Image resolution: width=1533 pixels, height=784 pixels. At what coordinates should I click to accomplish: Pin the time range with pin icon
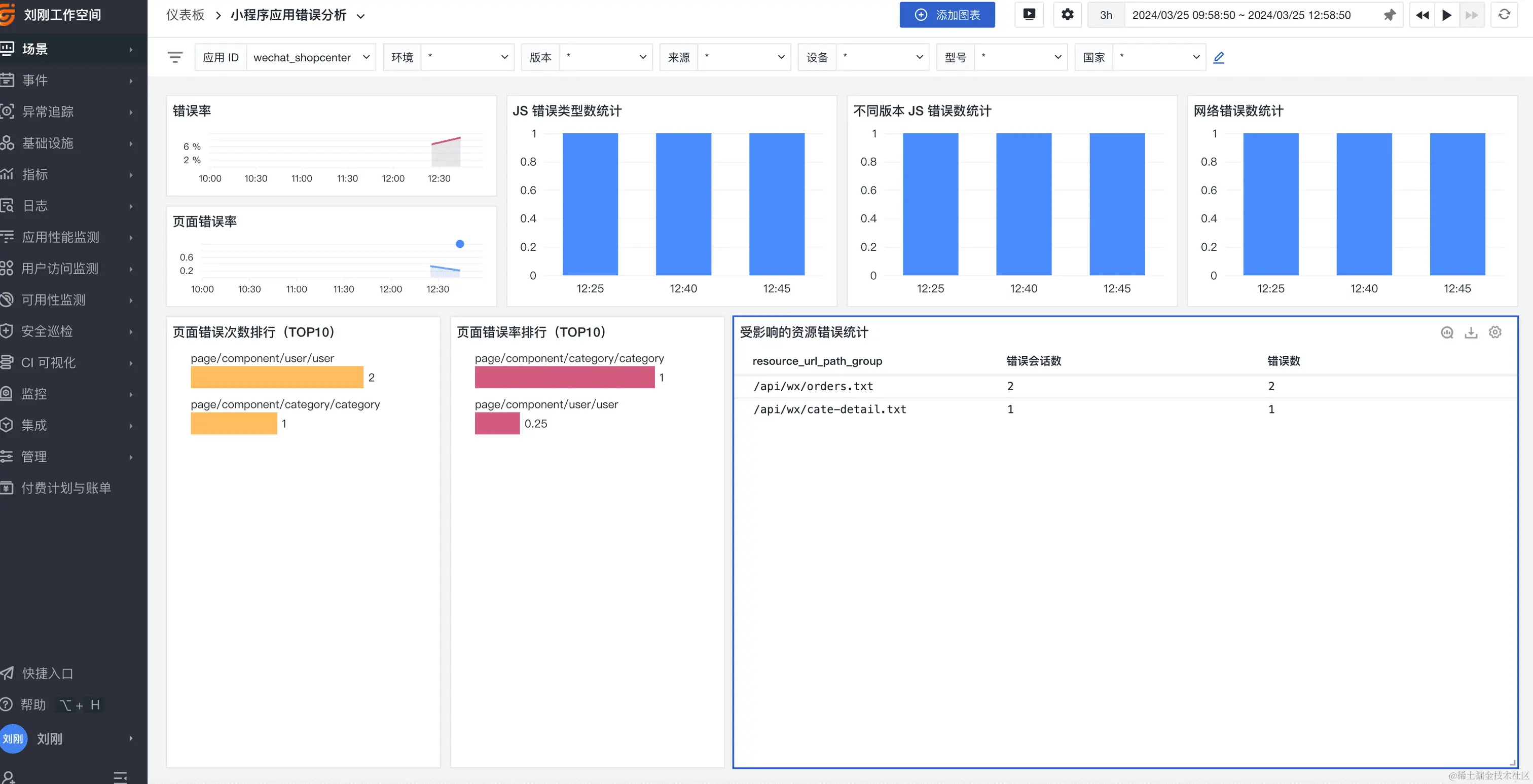tap(1389, 15)
